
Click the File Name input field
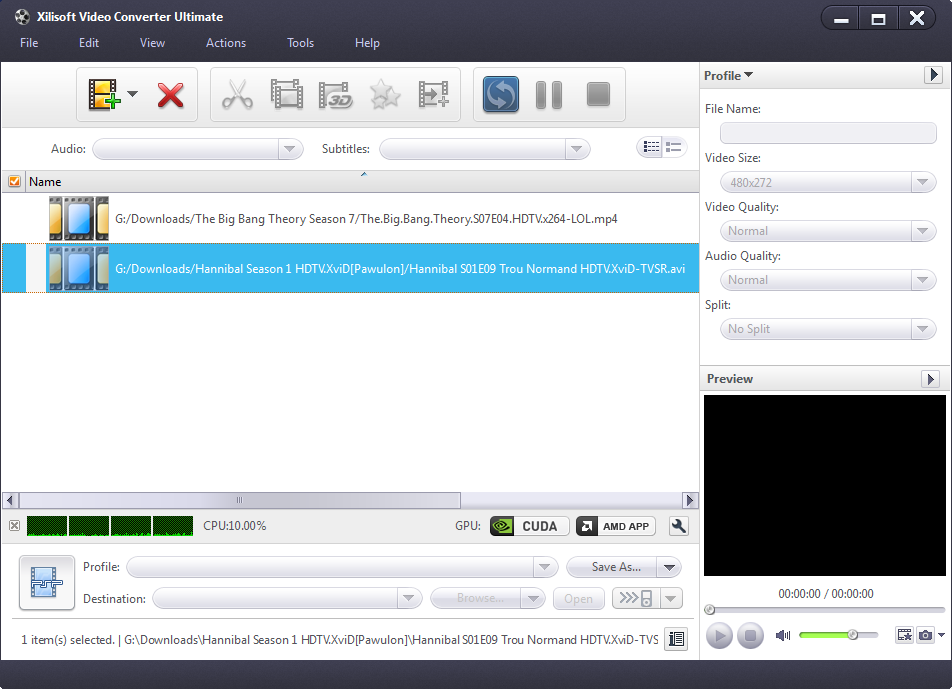point(828,133)
